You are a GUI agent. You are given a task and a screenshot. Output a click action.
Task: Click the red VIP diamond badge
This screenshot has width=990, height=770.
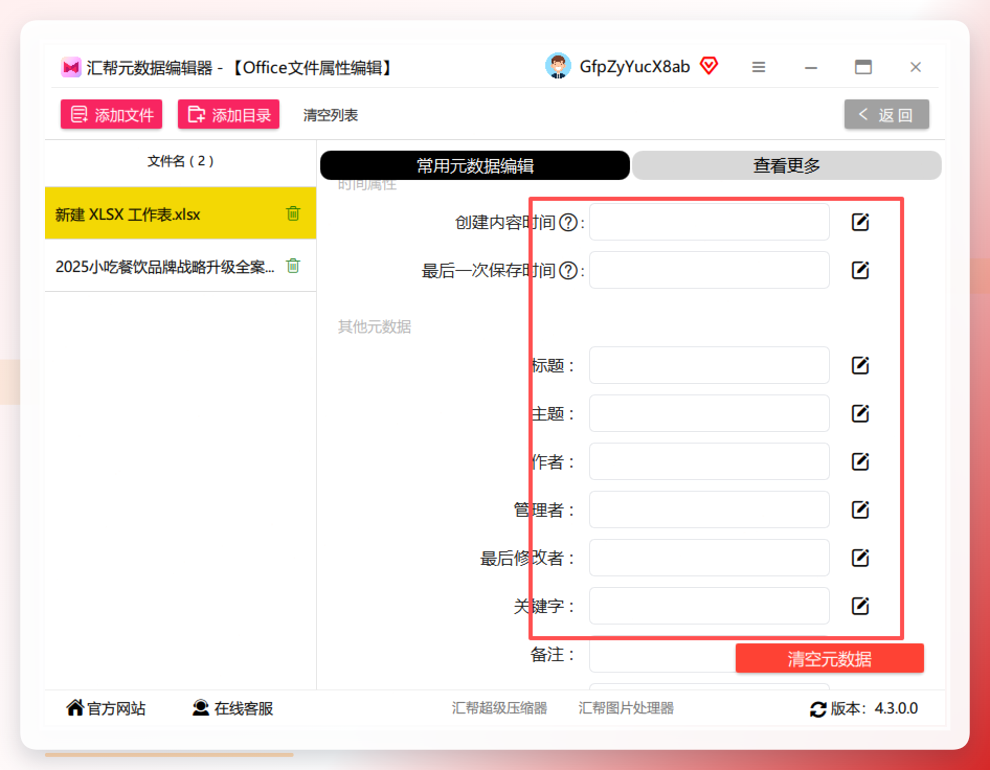709,66
